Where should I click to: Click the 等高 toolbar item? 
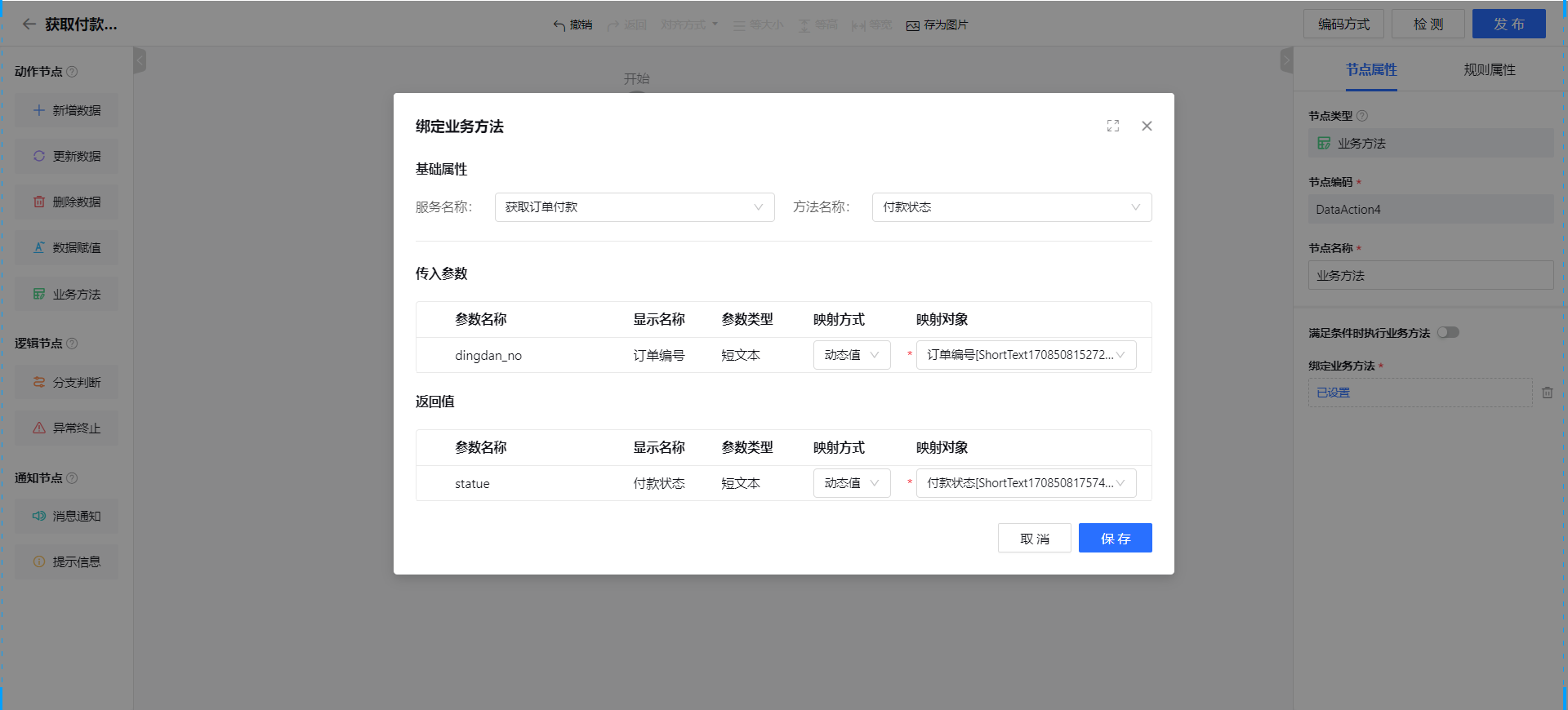click(x=818, y=25)
